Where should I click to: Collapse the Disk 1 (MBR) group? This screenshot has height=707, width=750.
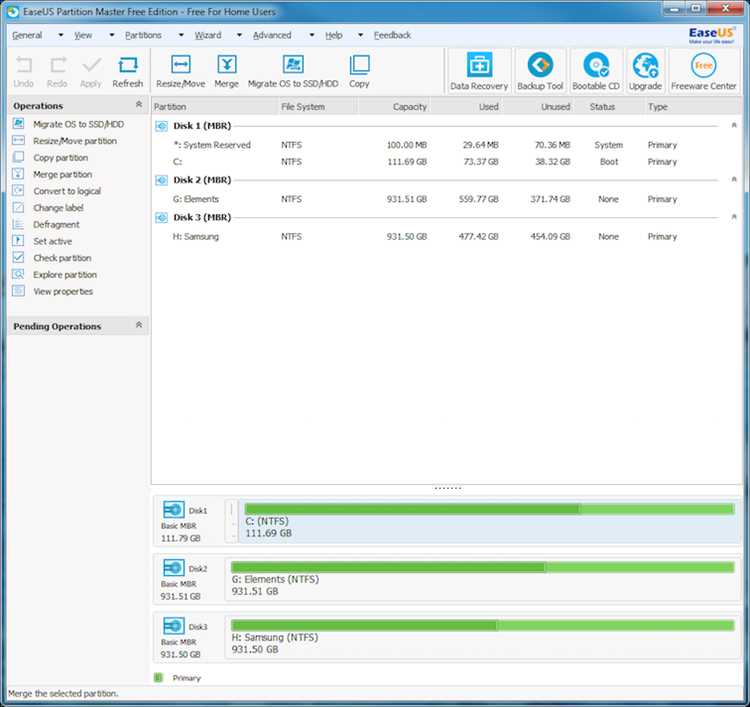[x=734, y=125]
